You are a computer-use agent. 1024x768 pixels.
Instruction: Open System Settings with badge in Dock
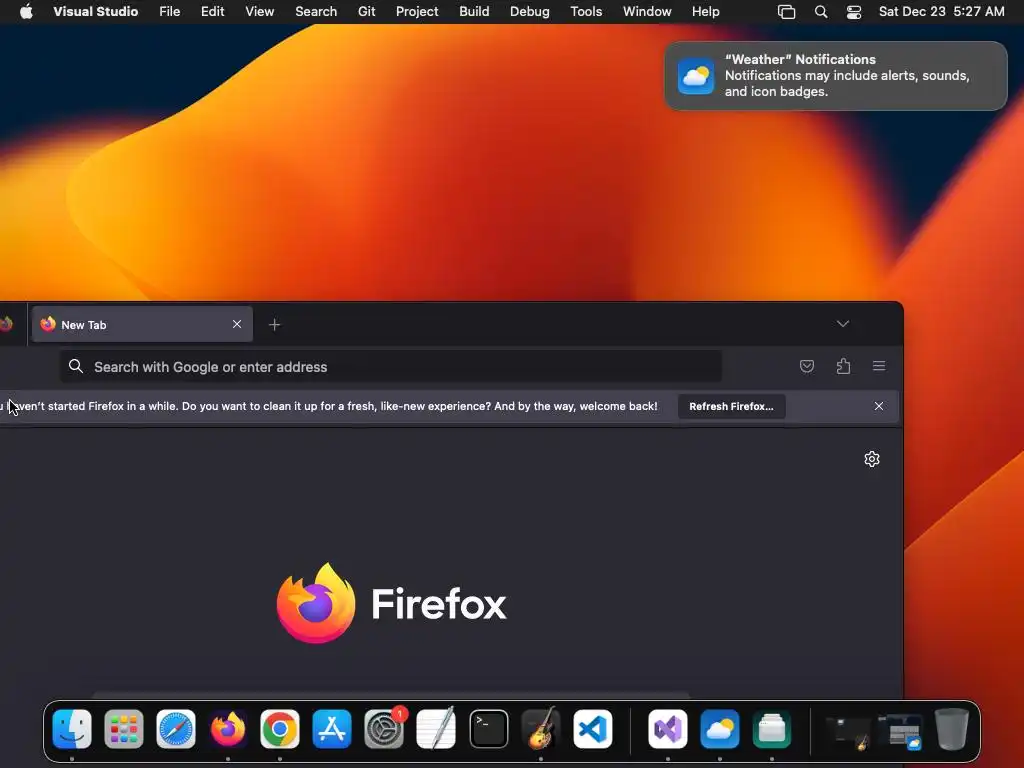click(x=384, y=729)
